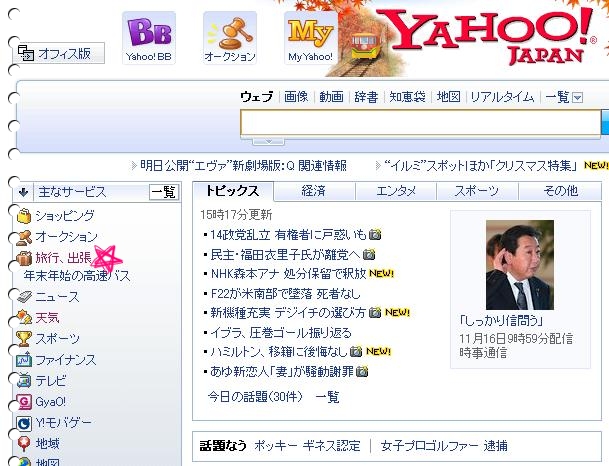Viewport: 609px width, 466px height.
Task: Click the news photo thumbnail of politician
Action: pos(520,265)
